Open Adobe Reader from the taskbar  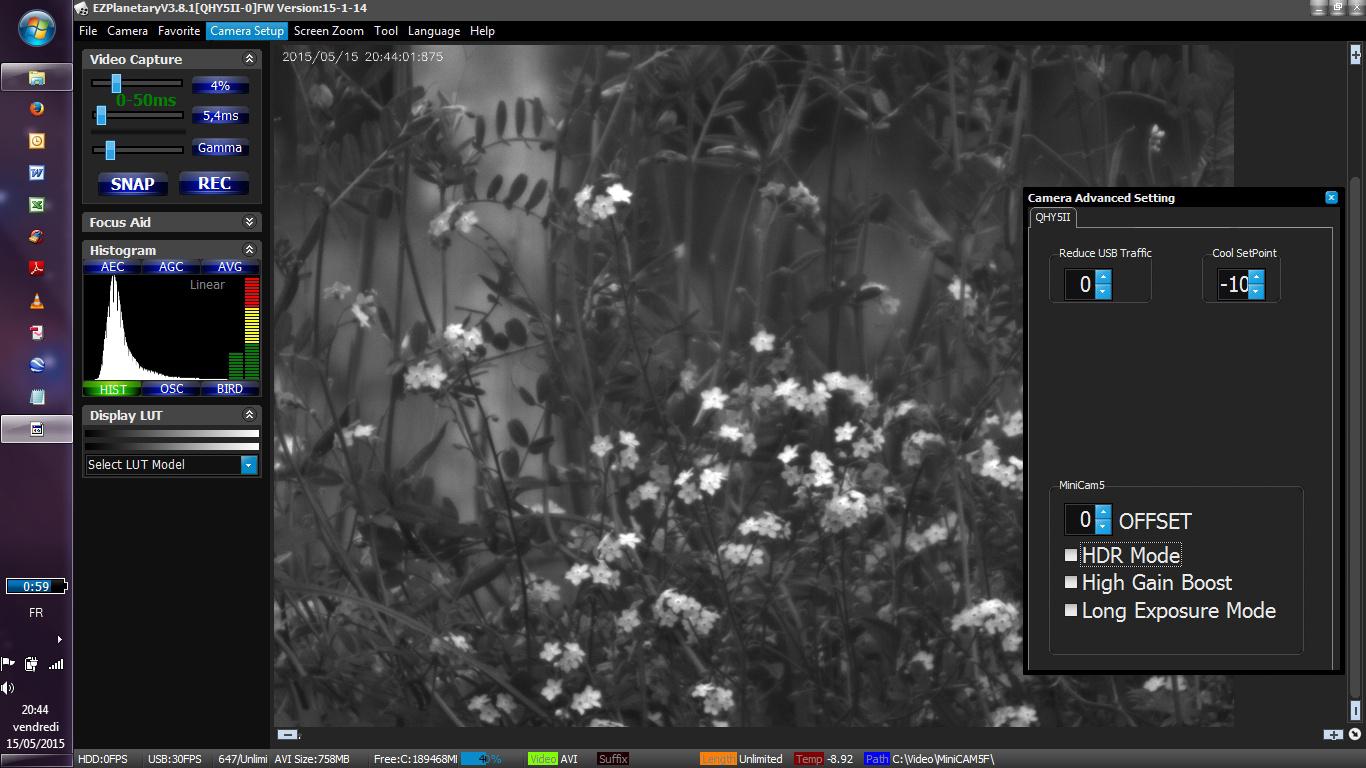click(x=36, y=269)
